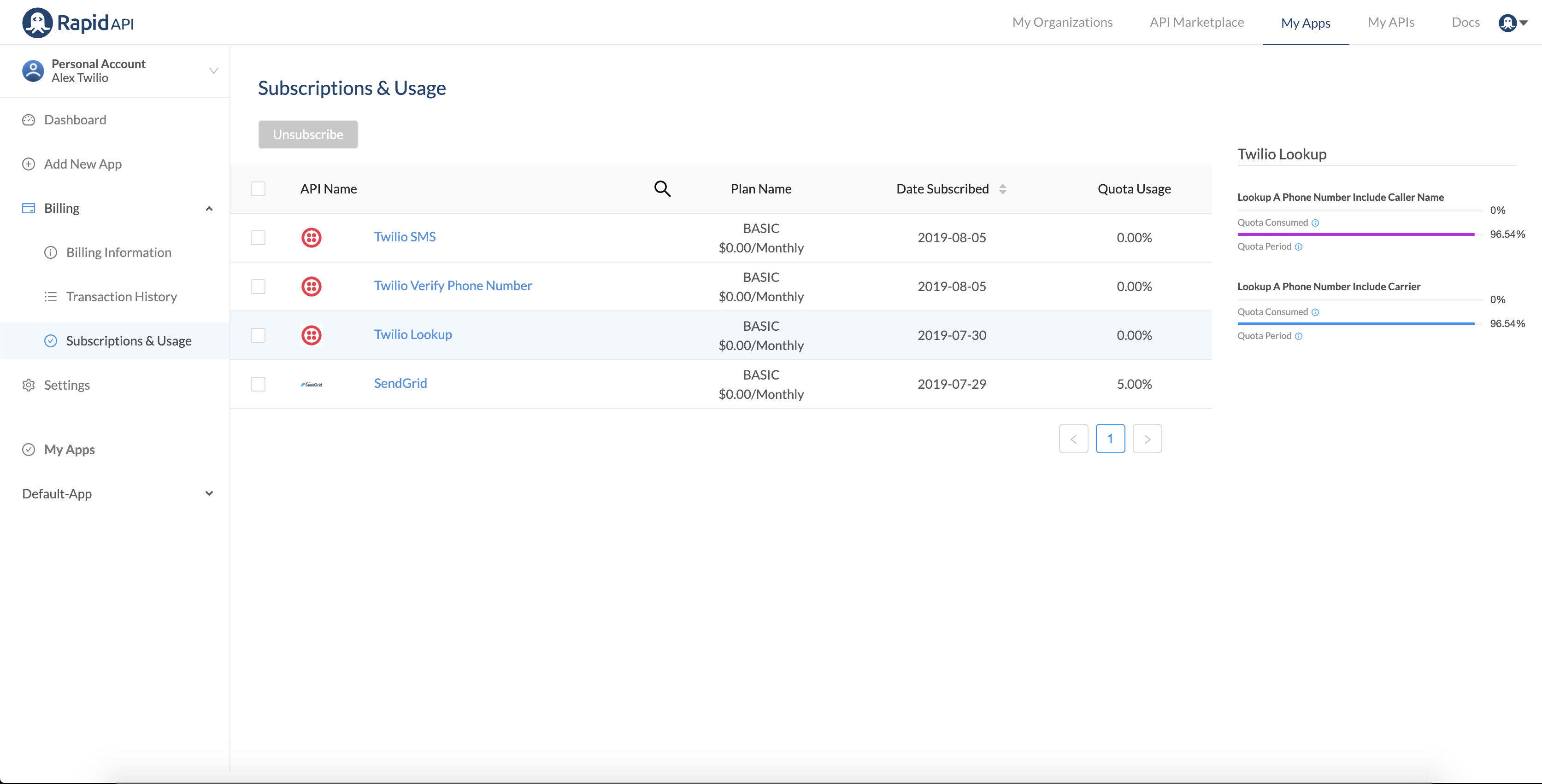
Task: Click the greyed-out Unsubscribe button
Action: (x=308, y=134)
